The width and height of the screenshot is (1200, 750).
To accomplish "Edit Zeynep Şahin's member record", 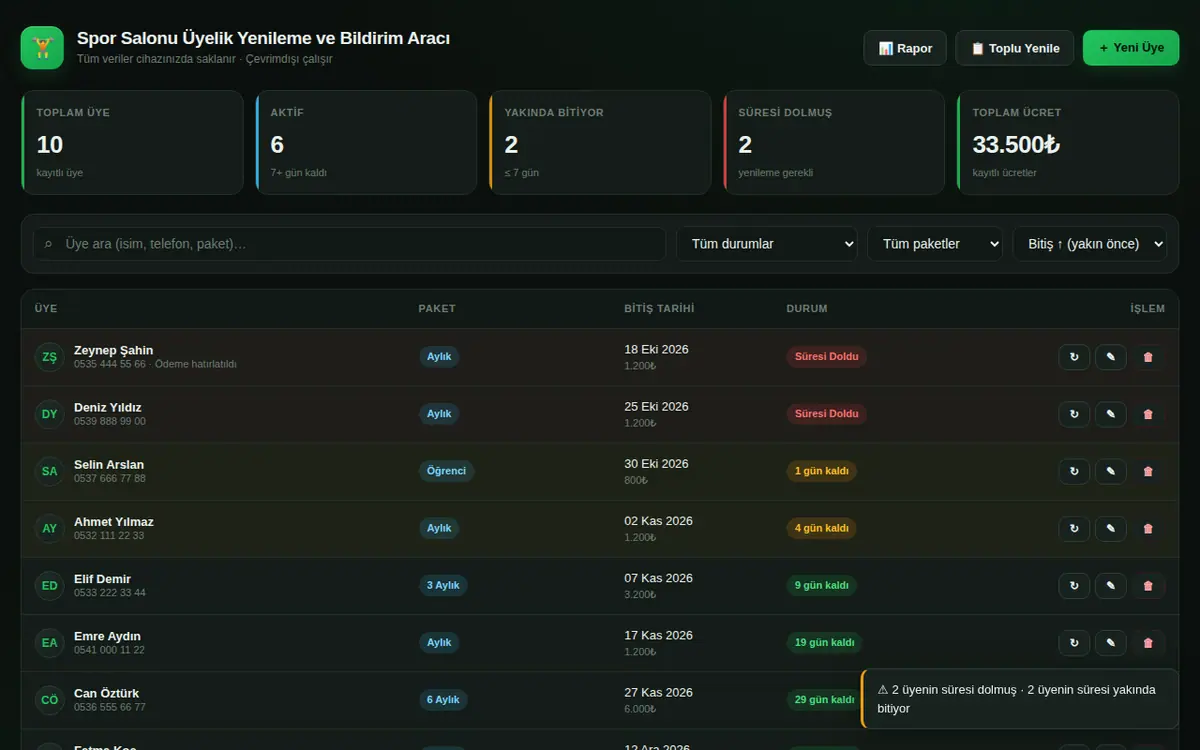I will (1111, 357).
